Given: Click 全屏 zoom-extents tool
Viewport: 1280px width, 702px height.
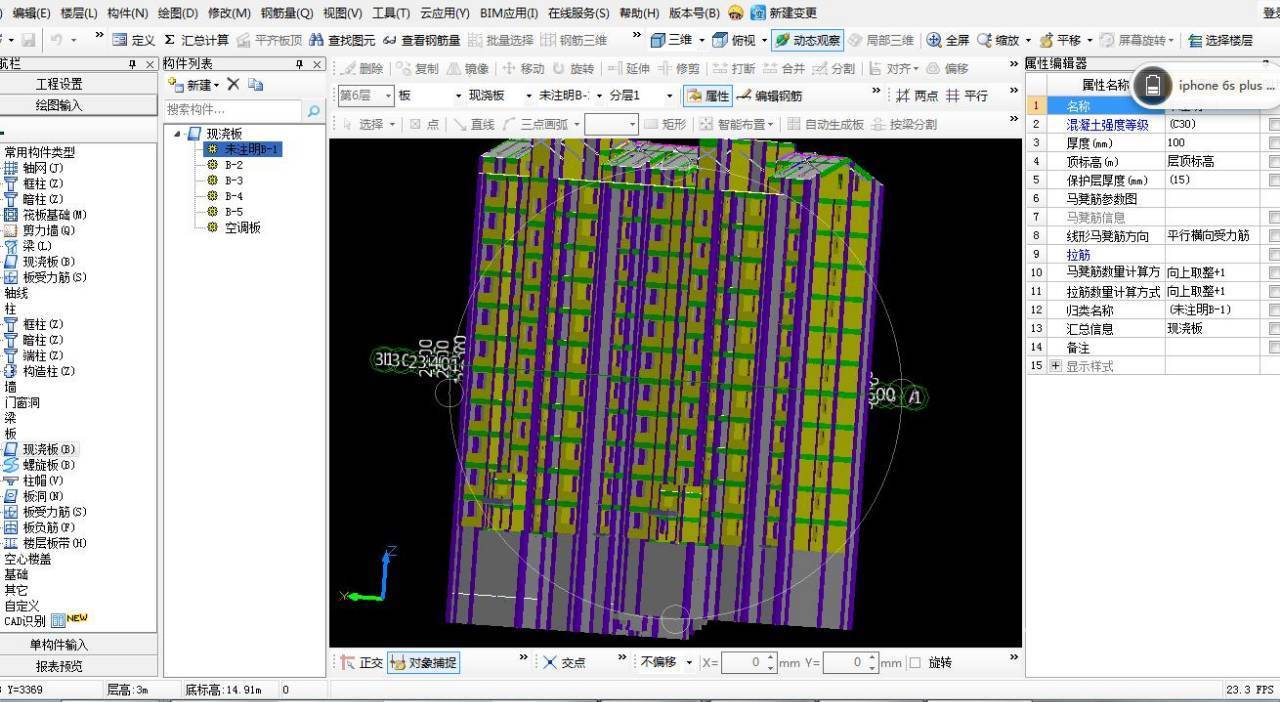Looking at the screenshot, I should (x=948, y=40).
